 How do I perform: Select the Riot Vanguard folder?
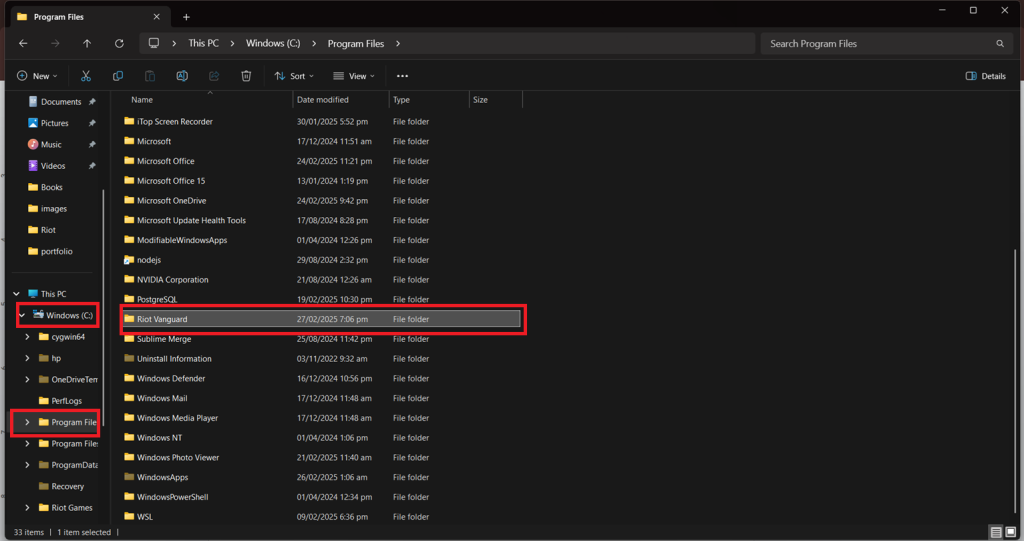coord(321,319)
